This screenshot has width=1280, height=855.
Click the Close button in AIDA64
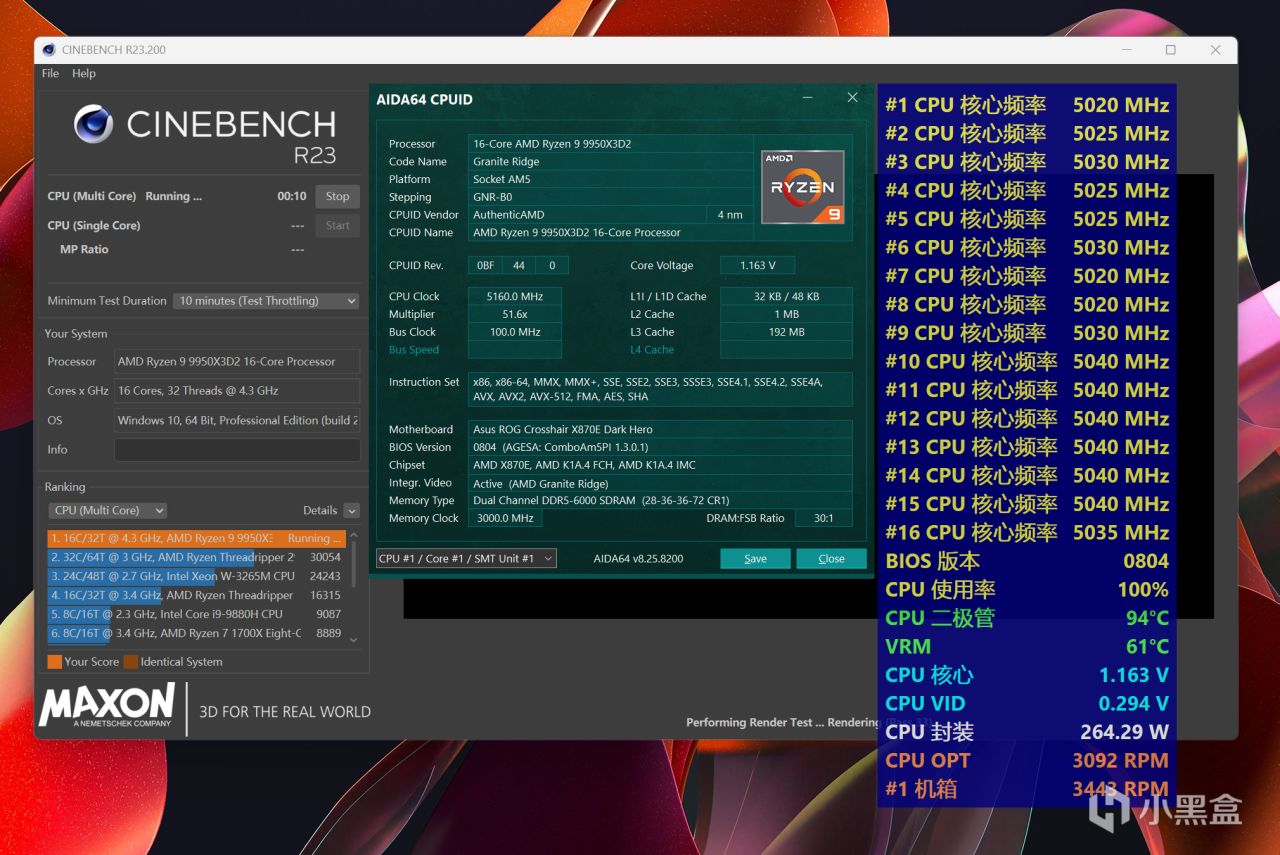tap(831, 559)
